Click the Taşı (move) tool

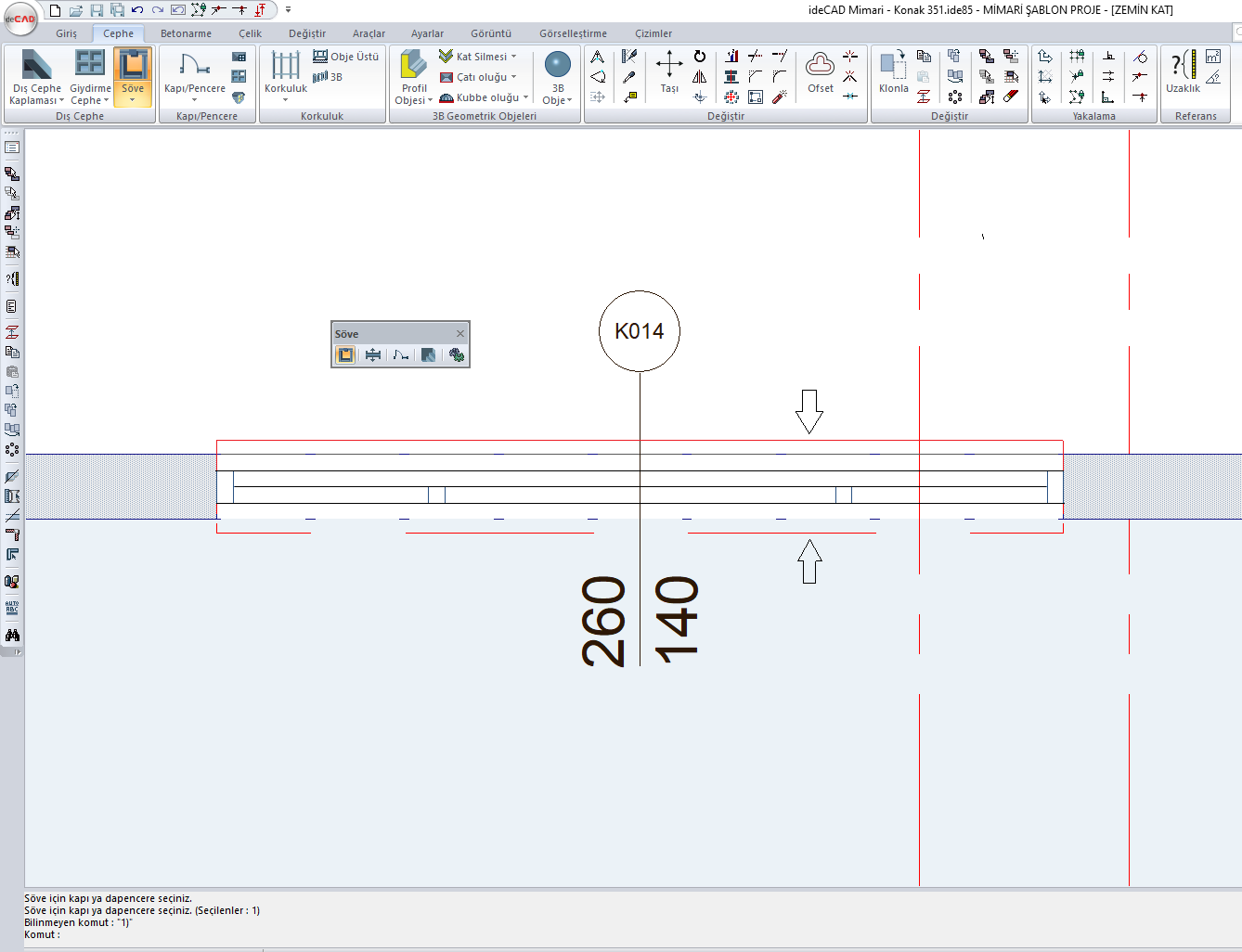[x=668, y=72]
